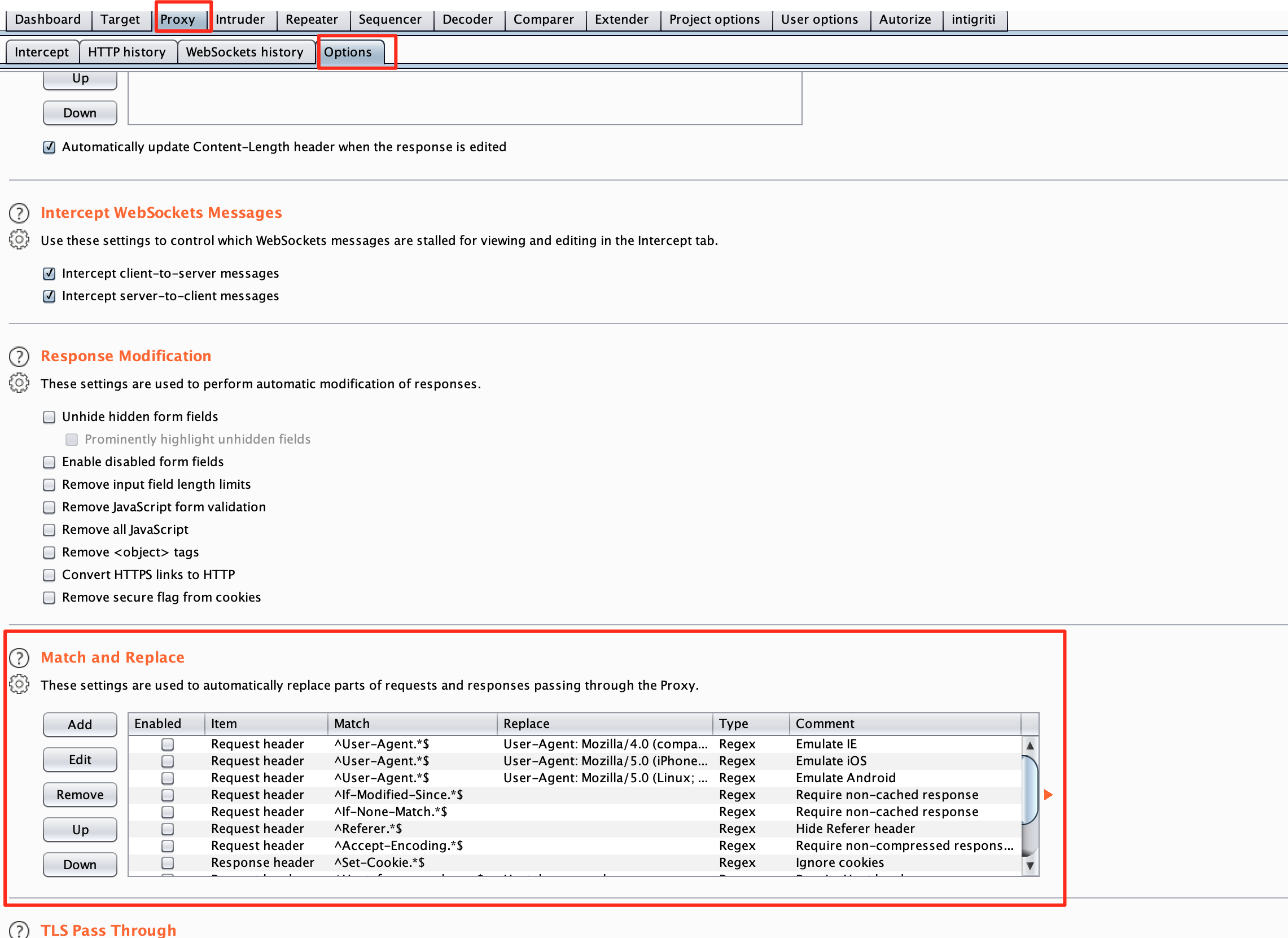Open help for Intercept WebSockets Messages
Image resolution: width=1288 pixels, height=938 pixels.
tap(19, 213)
